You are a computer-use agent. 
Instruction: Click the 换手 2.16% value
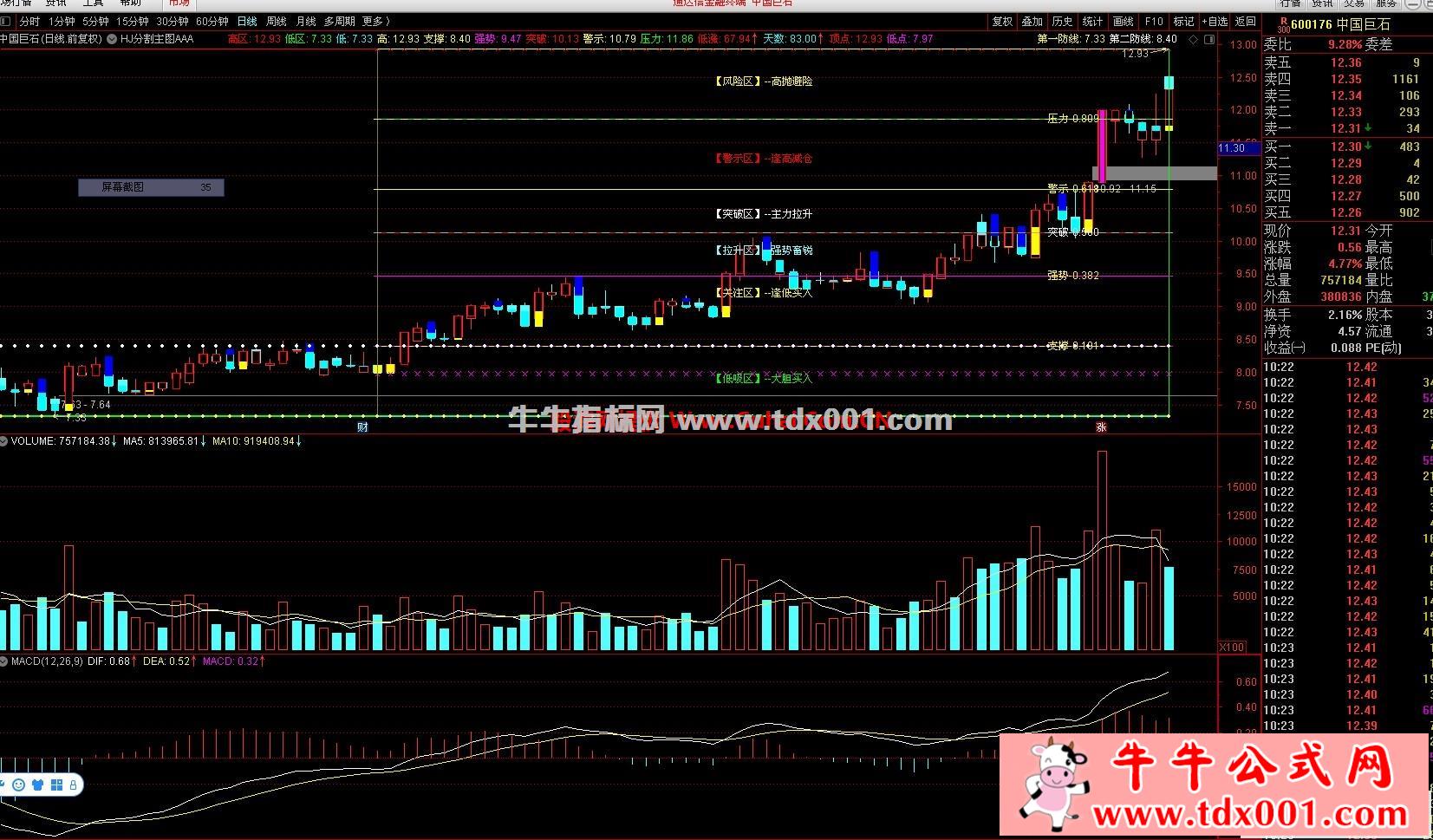(1345, 315)
